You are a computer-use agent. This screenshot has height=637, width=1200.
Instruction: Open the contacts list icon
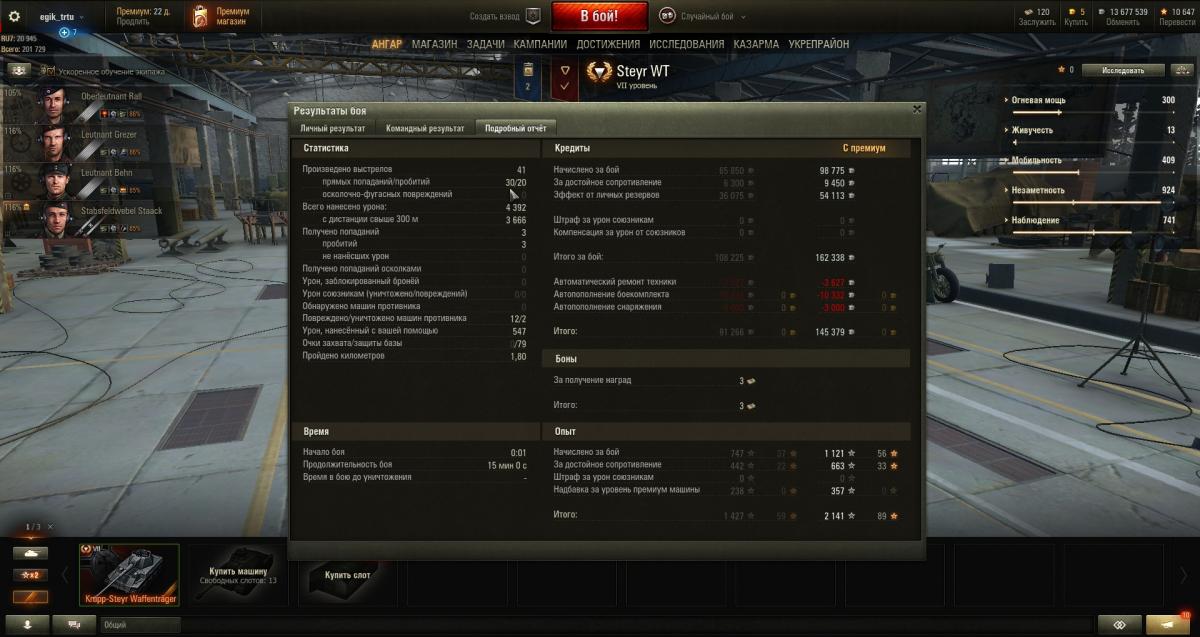29,624
